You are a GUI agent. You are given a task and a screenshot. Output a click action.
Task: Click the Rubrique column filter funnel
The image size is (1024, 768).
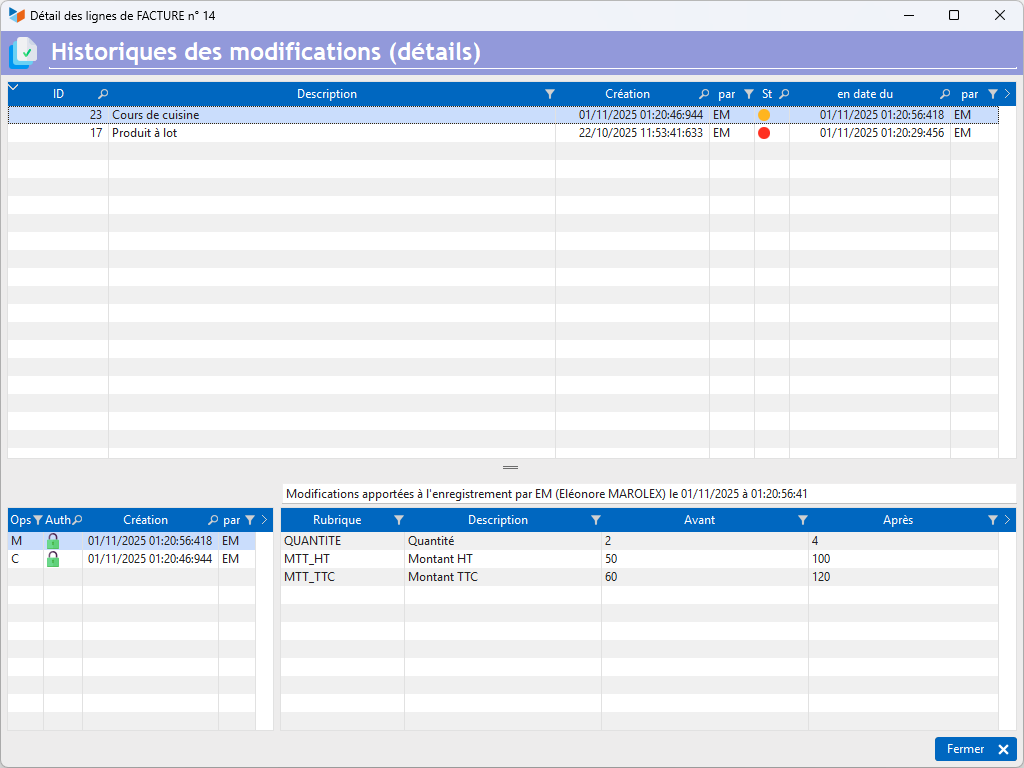[399, 520]
